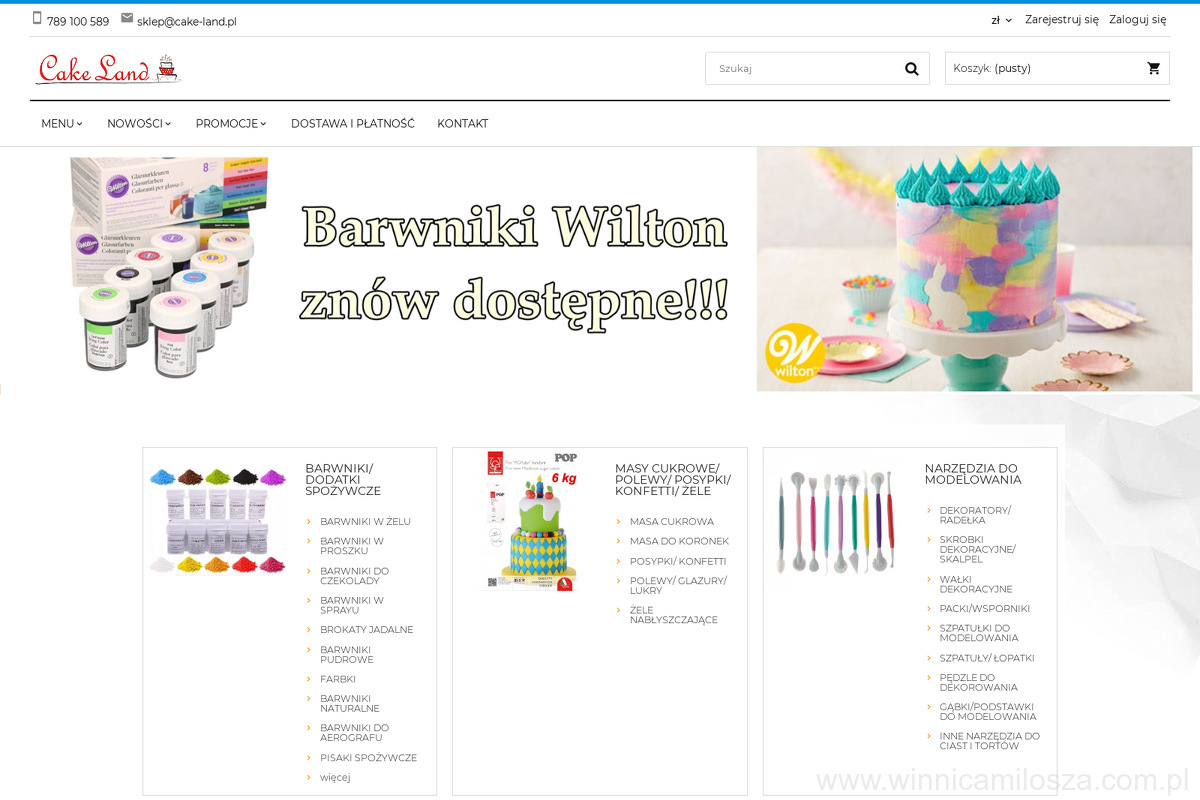Viewport: 1200px width, 800px height.
Task: Open the DOSTAWA I PŁATNOŚĆ page
Action: click(352, 124)
